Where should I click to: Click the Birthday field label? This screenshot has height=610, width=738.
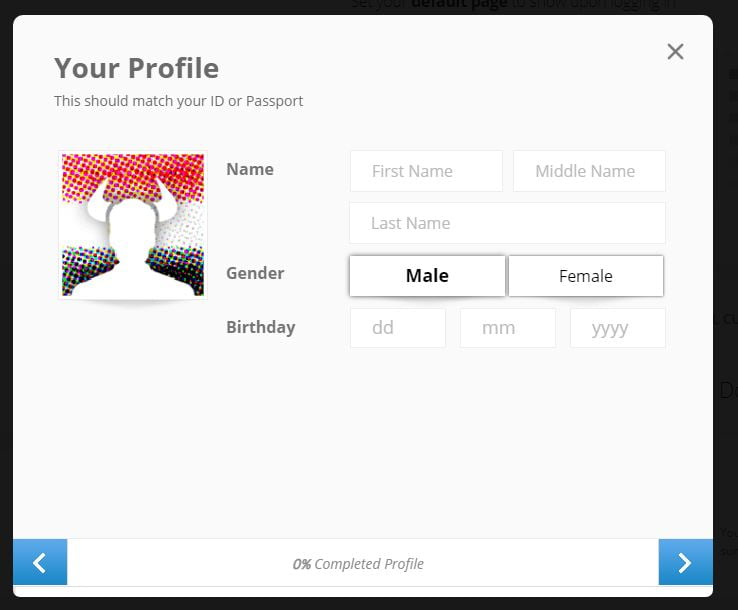[261, 328]
